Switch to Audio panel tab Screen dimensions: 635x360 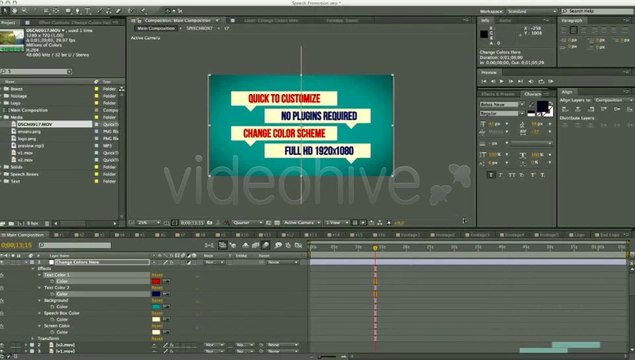click(505, 21)
